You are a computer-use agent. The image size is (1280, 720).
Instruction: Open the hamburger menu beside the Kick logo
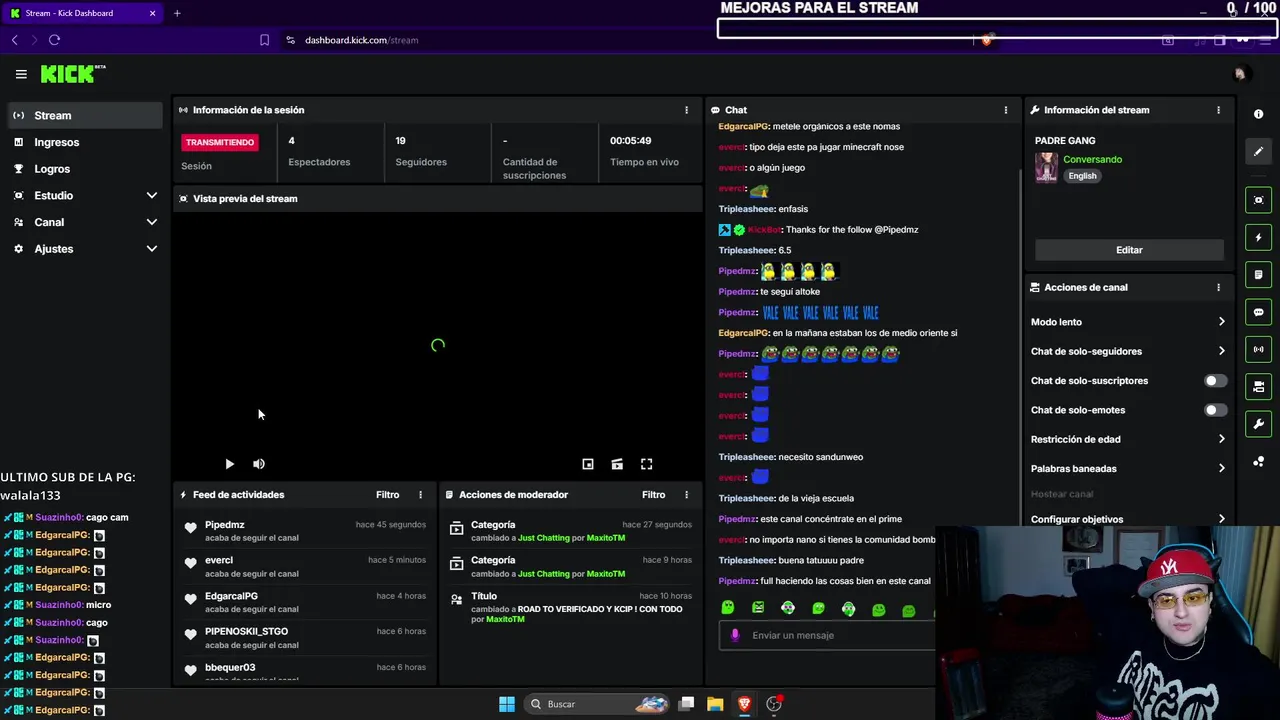[x=21, y=74]
